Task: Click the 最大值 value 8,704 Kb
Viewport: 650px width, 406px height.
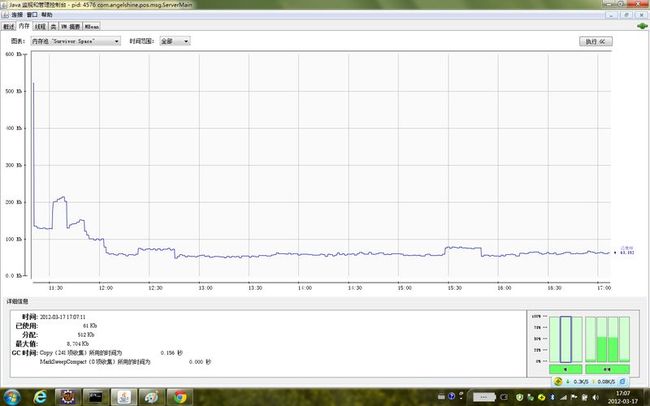Action: click(78, 344)
